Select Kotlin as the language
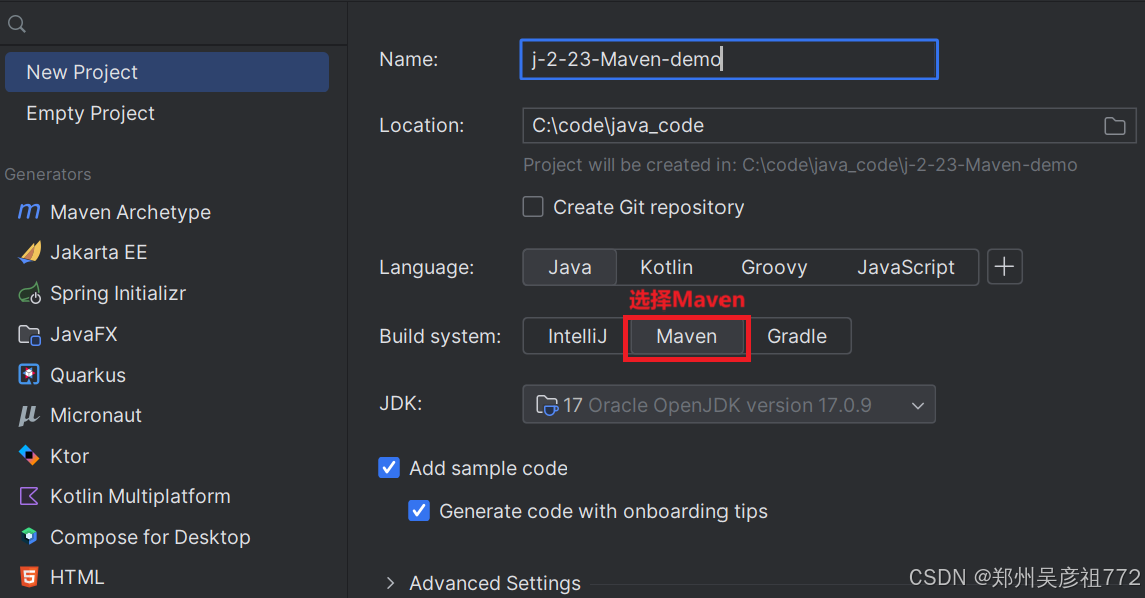 pyautogui.click(x=667, y=267)
